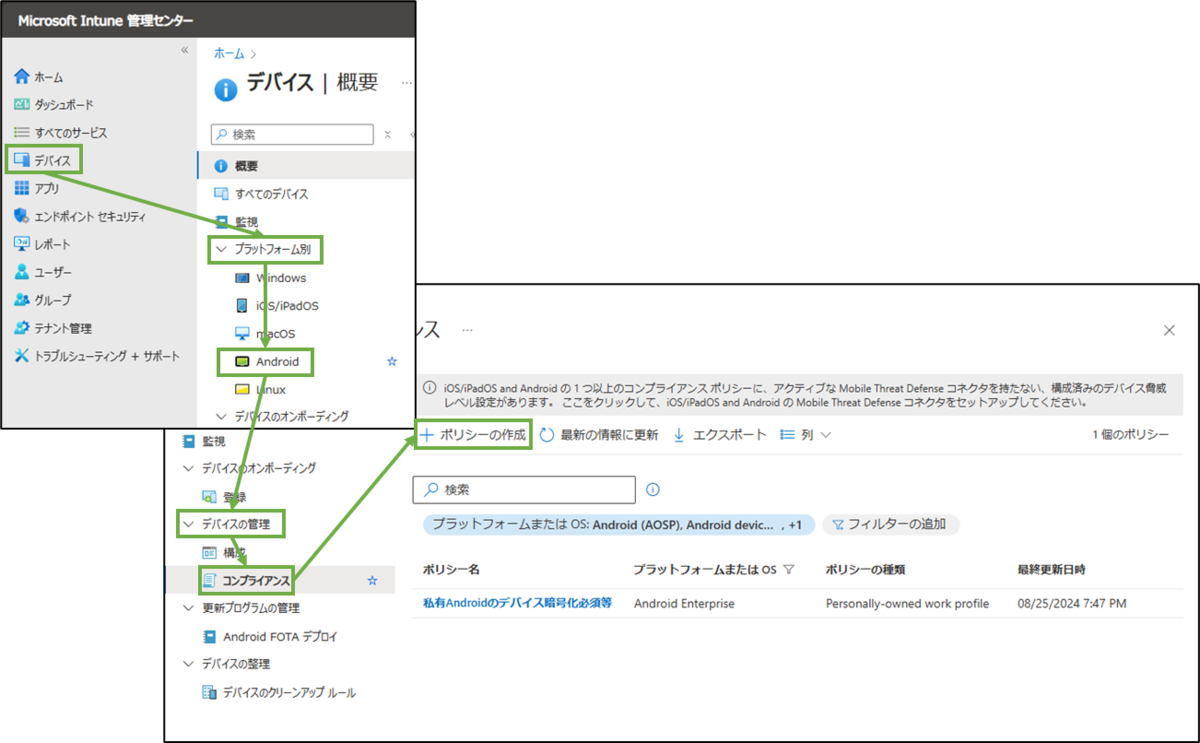Image resolution: width=1200 pixels, height=743 pixels.
Task: Click the policy search field
Action: pos(524,490)
